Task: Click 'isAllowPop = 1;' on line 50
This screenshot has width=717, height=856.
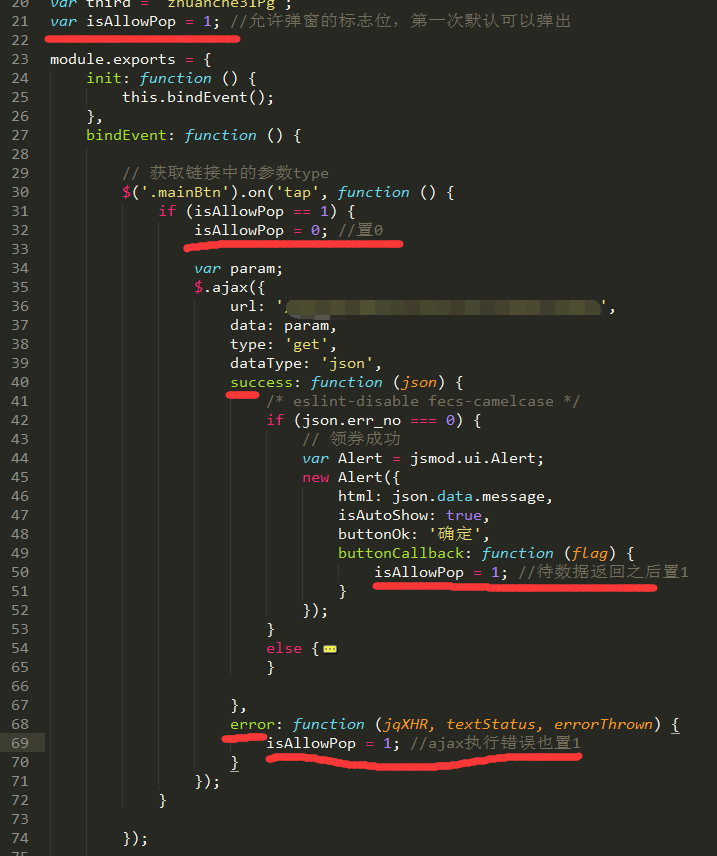Action: [441, 572]
